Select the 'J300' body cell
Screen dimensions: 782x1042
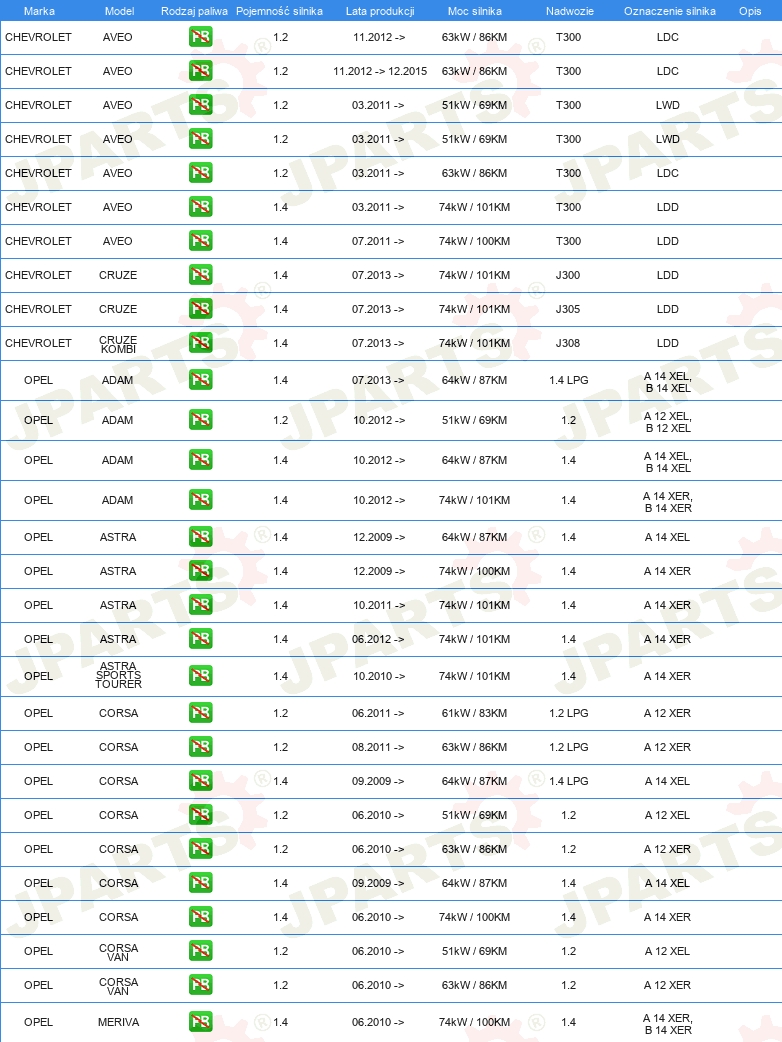568,275
